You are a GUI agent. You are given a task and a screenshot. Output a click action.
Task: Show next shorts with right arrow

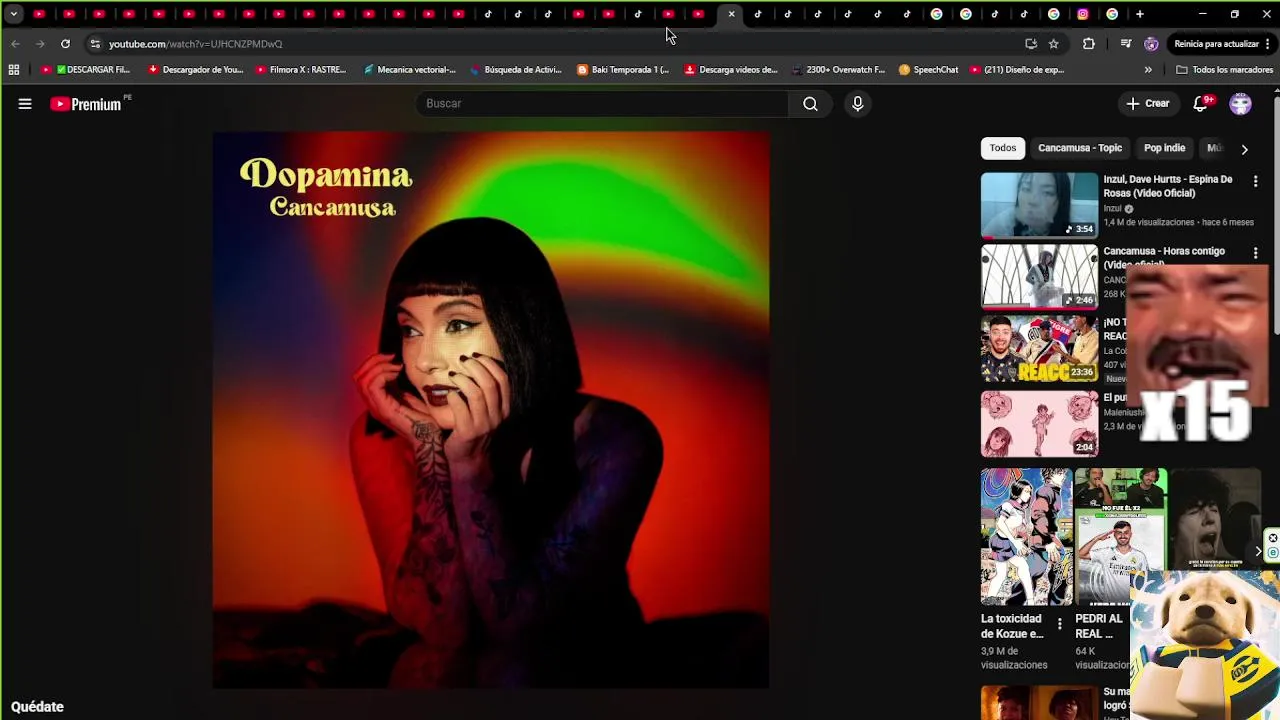[x=1258, y=551]
